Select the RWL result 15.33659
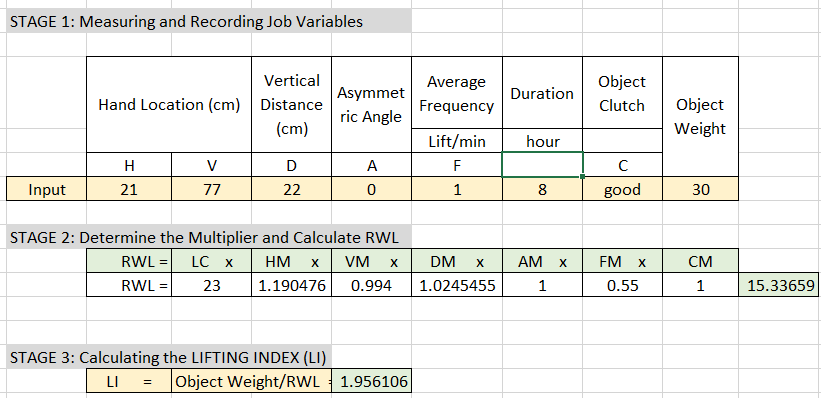Screen dimensions: 821x398 [779, 285]
